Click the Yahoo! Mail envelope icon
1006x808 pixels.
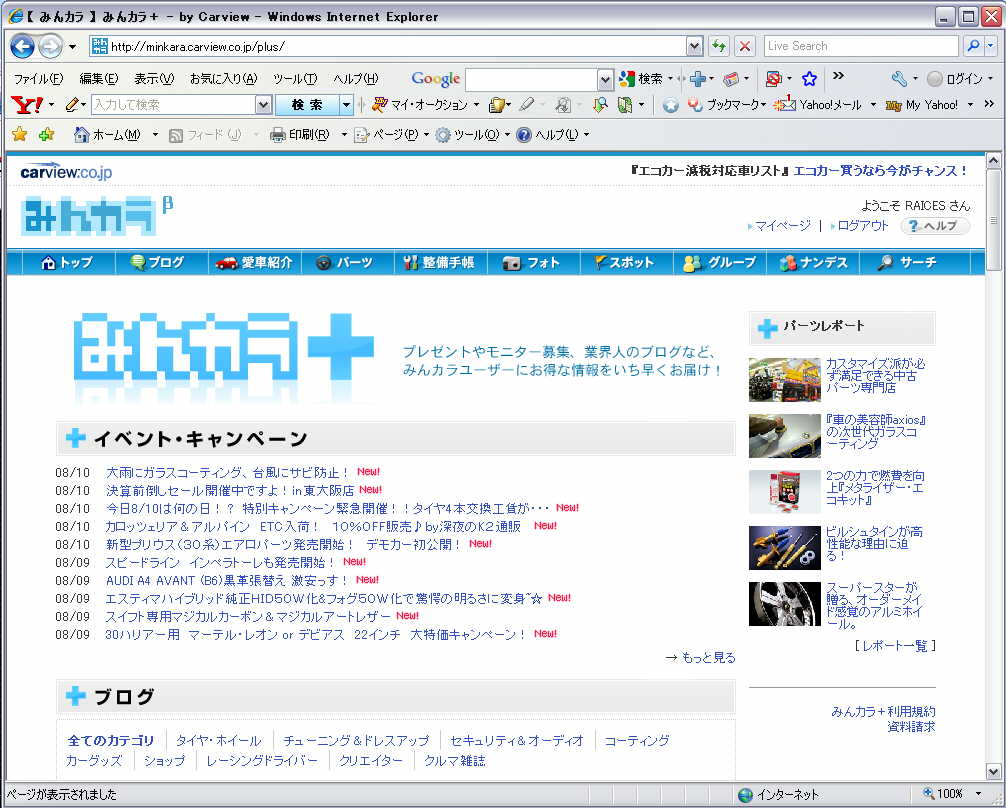coord(784,104)
